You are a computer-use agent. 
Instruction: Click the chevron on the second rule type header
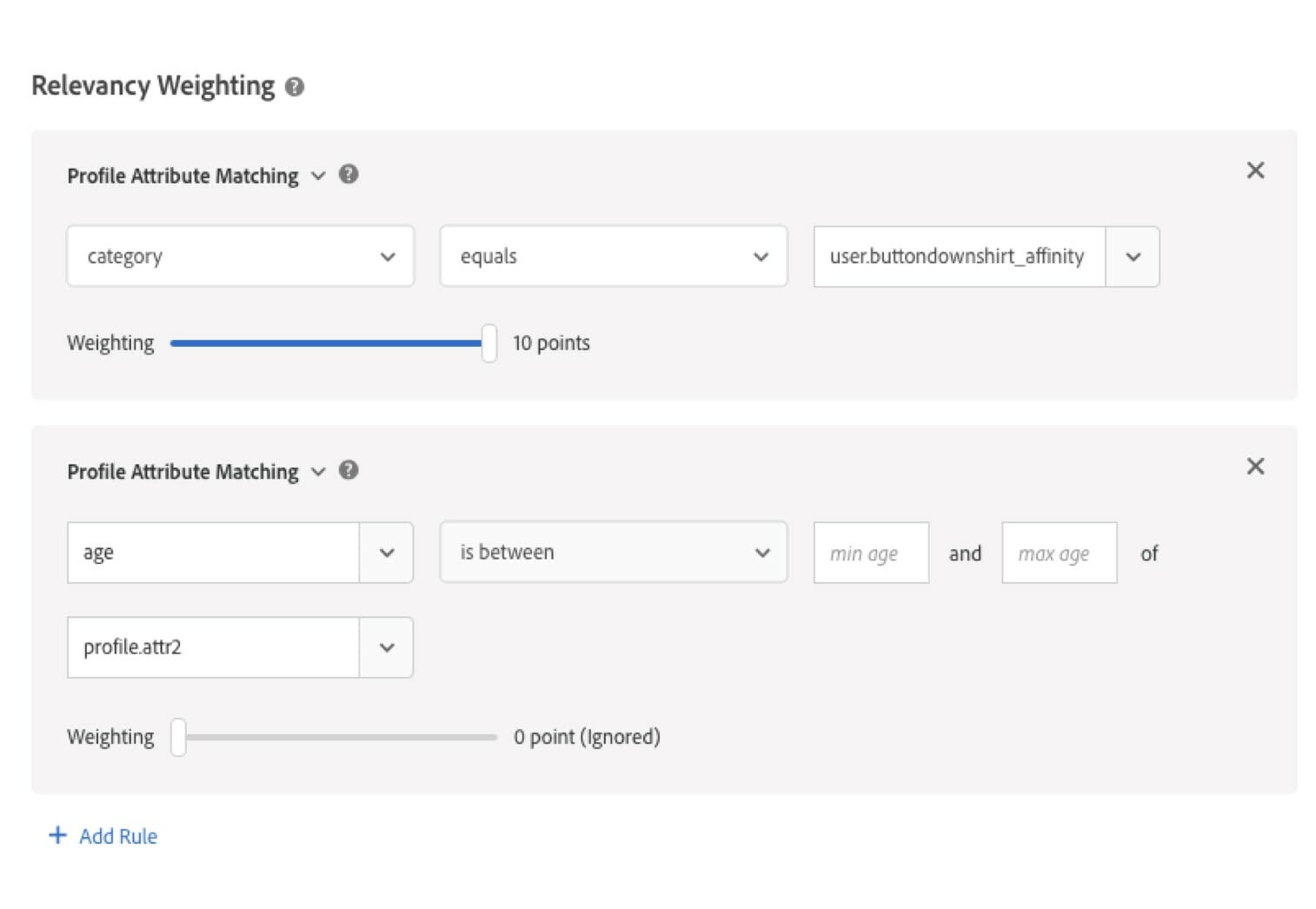coord(318,472)
